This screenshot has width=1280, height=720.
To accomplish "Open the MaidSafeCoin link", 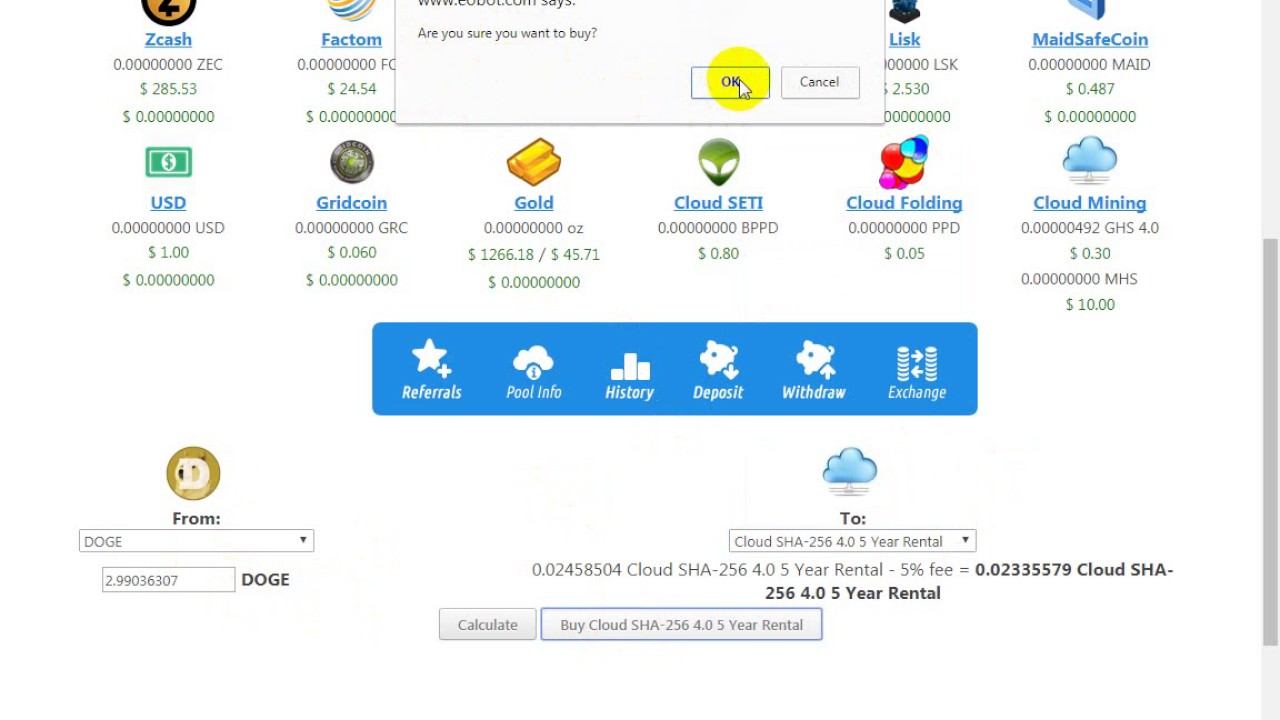I will click(x=1090, y=39).
